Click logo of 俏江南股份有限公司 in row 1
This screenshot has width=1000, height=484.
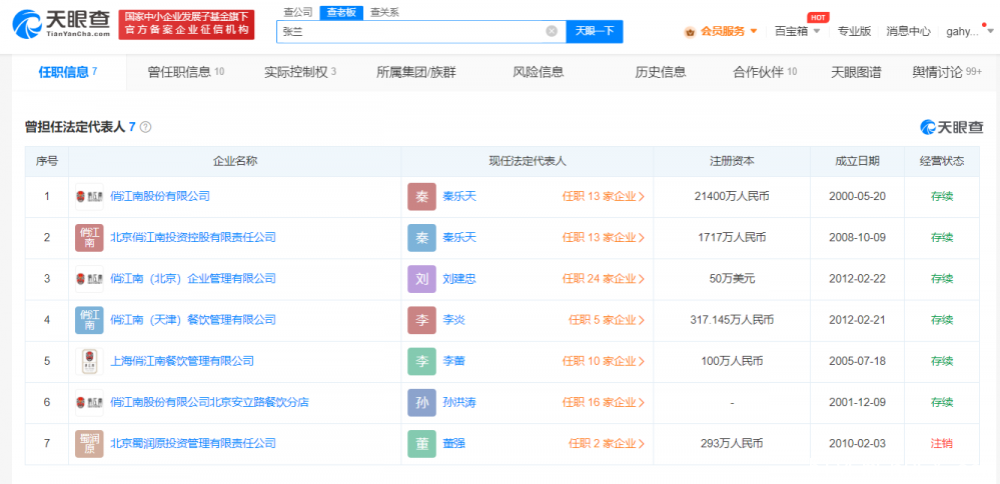89,196
